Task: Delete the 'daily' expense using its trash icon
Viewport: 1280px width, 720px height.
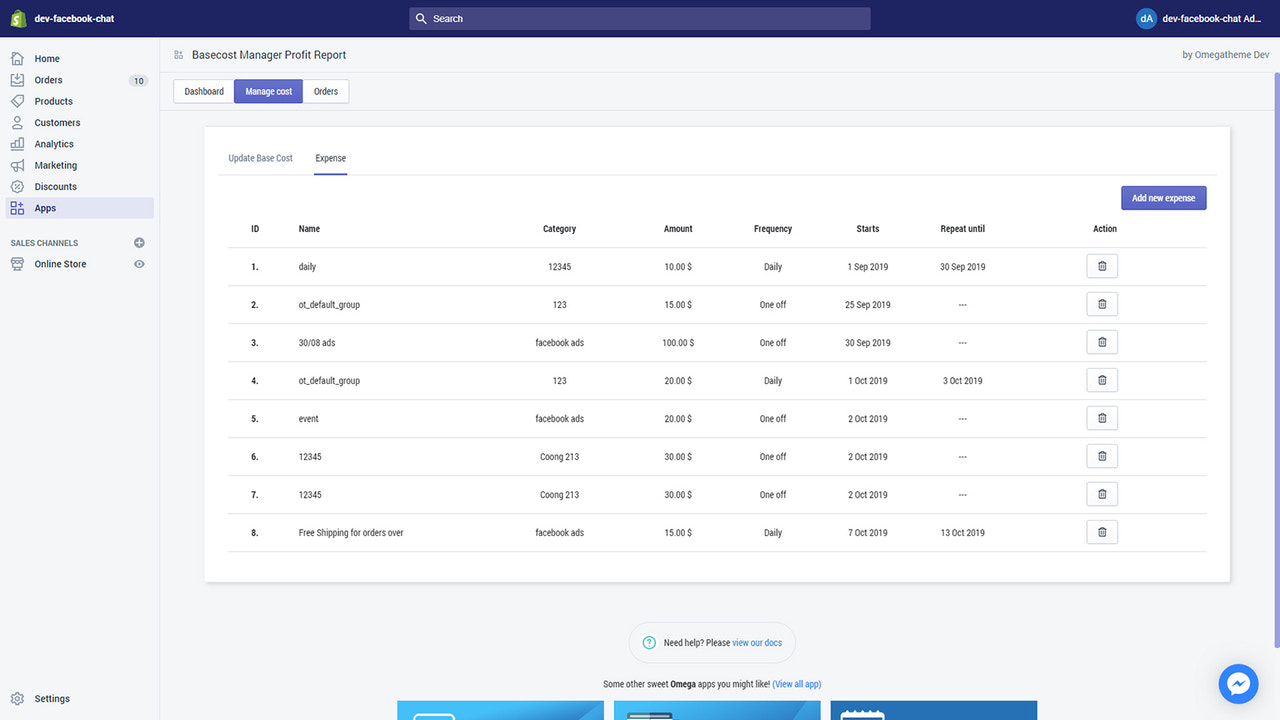Action: [1102, 265]
